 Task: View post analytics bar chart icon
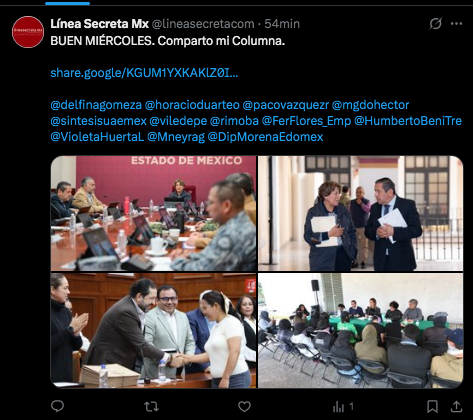[x=338, y=406]
